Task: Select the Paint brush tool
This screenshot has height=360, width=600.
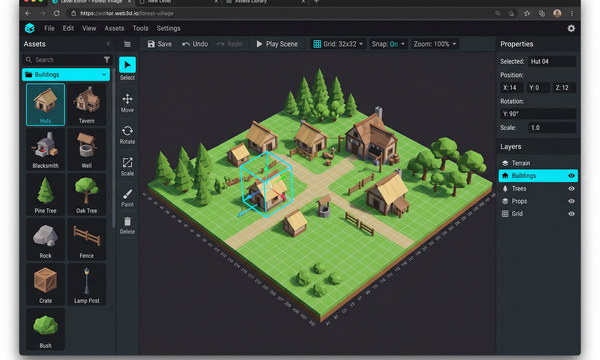Action: pyautogui.click(x=127, y=197)
